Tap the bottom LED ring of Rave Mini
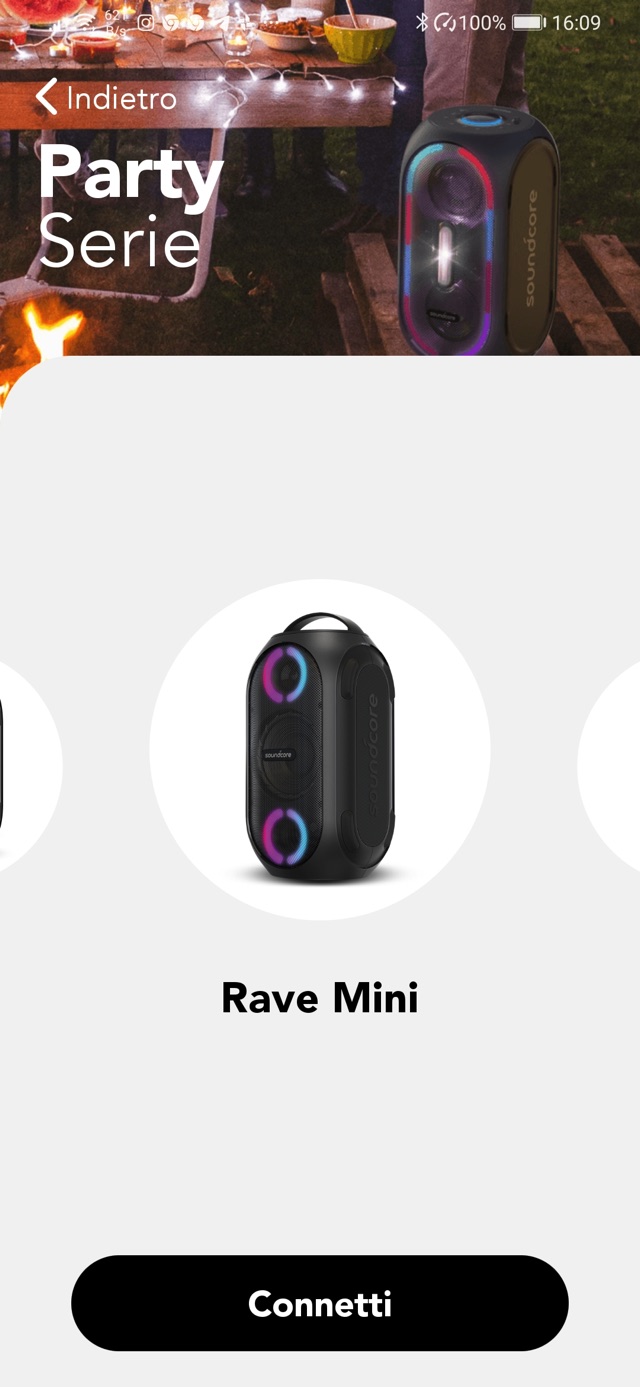640x1387 pixels. click(286, 834)
